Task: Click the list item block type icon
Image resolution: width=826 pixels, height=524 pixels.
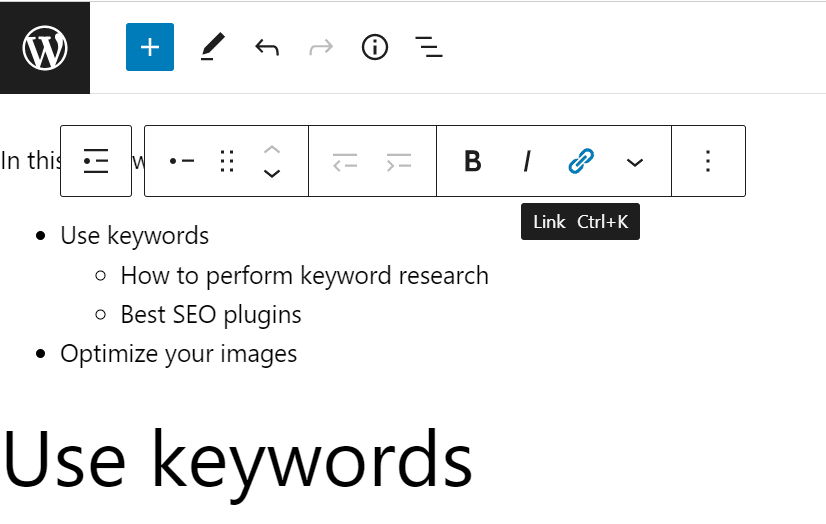Action: [182, 161]
